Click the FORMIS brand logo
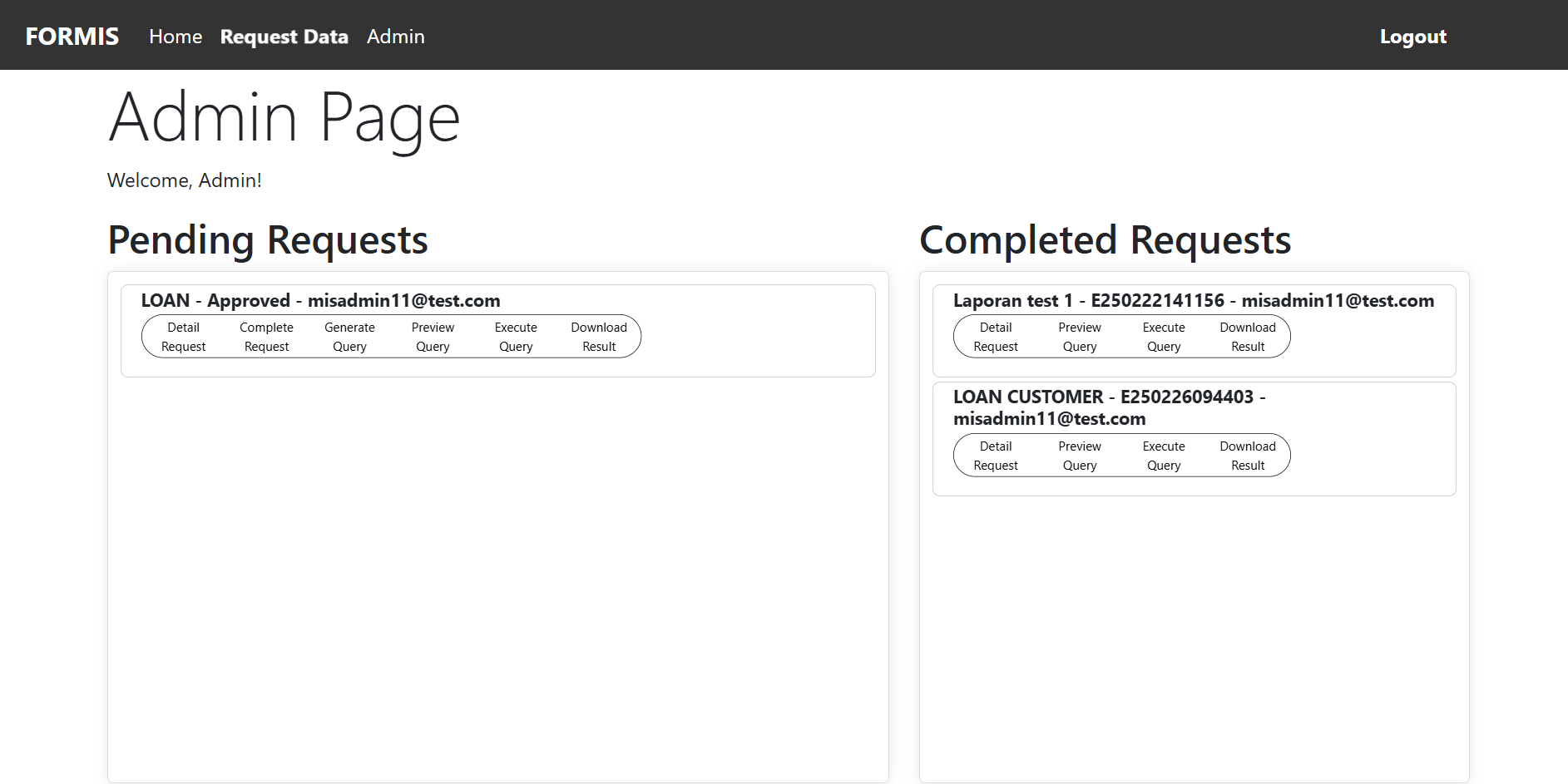This screenshot has width=1568, height=784. coord(72,37)
